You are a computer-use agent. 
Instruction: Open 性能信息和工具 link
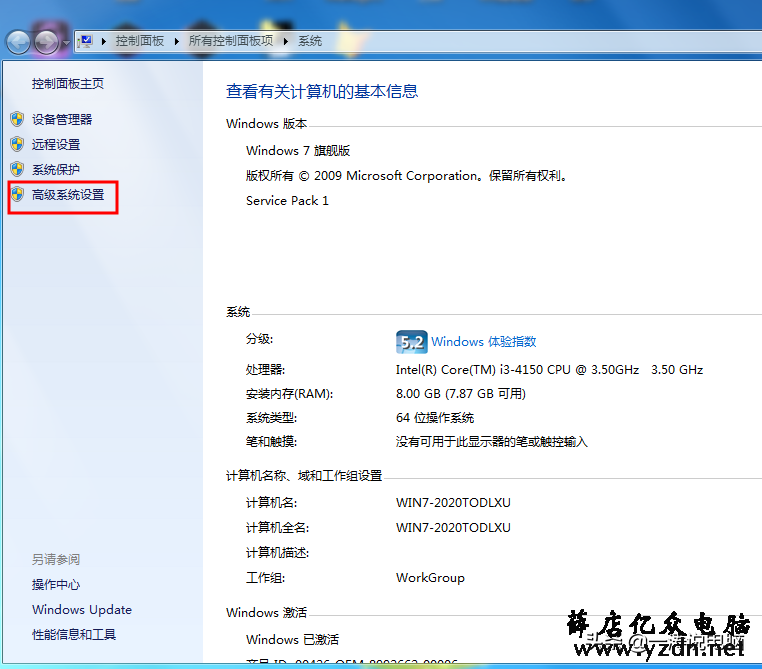tap(74, 635)
